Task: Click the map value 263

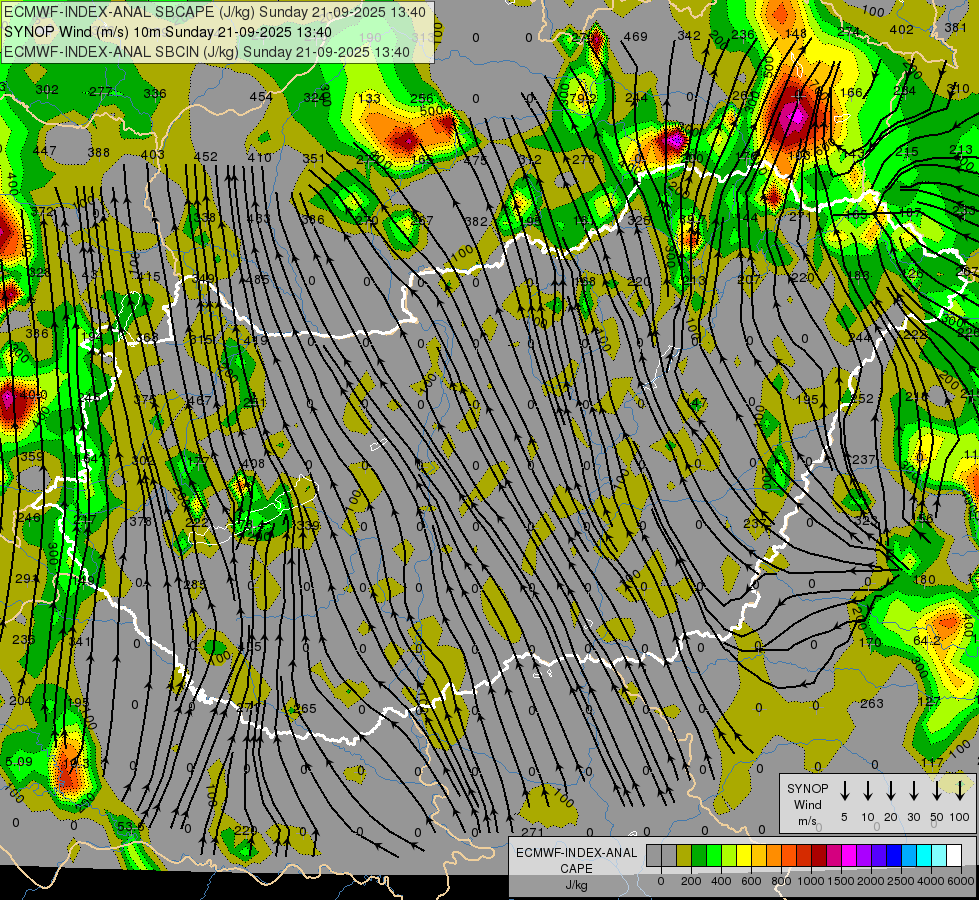Action: click(x=872, y=703)
